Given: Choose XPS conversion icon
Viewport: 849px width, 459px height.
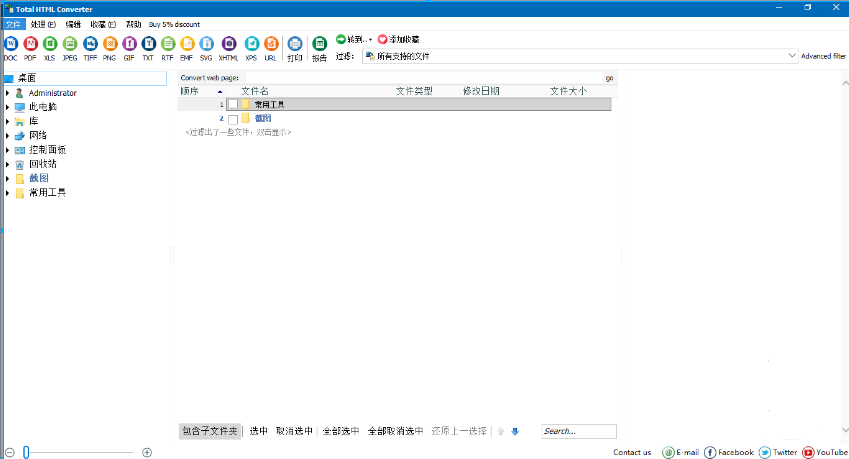Looking at the screenshot, I should coord(251,43).
